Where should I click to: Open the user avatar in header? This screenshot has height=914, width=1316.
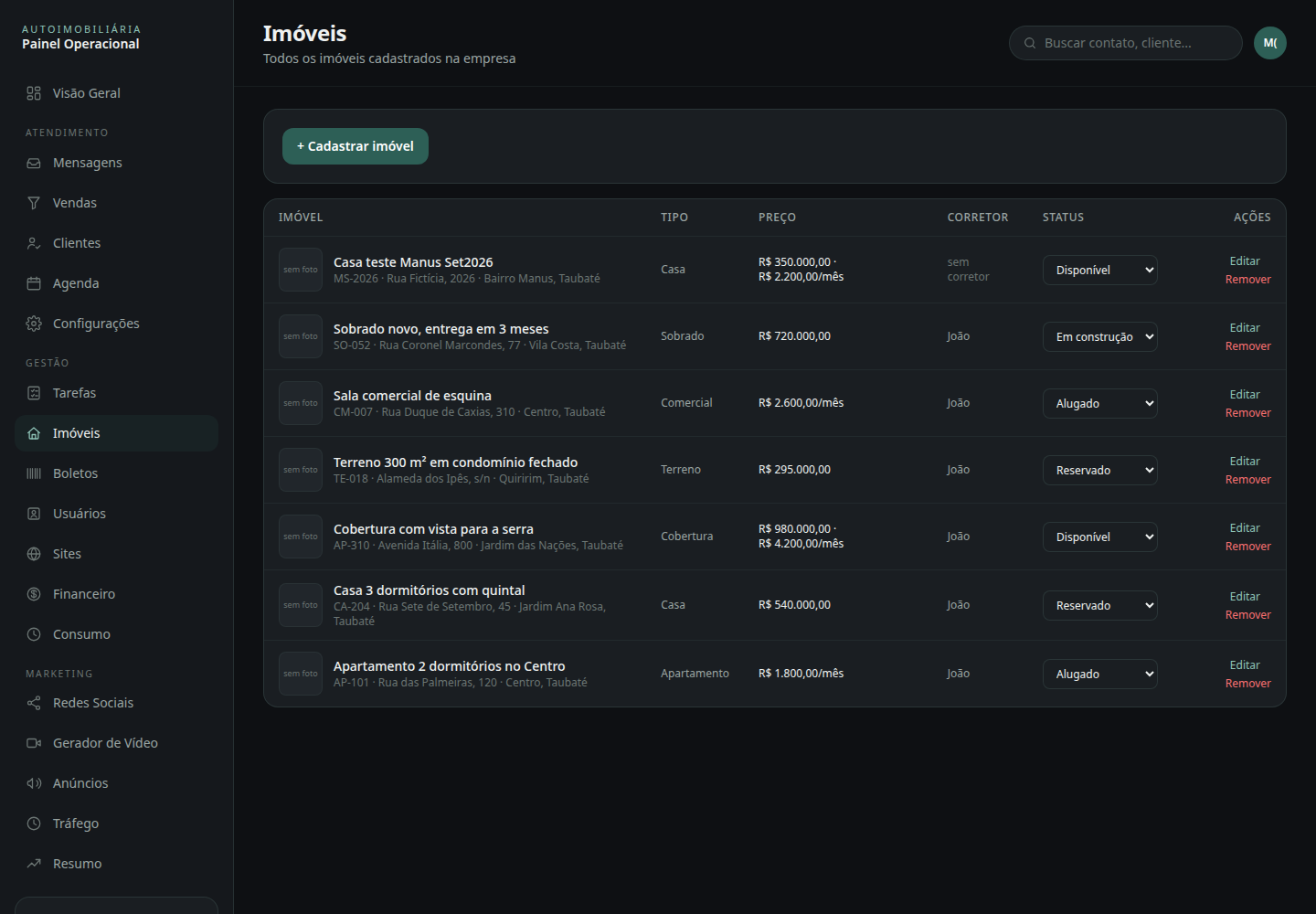1270,43
